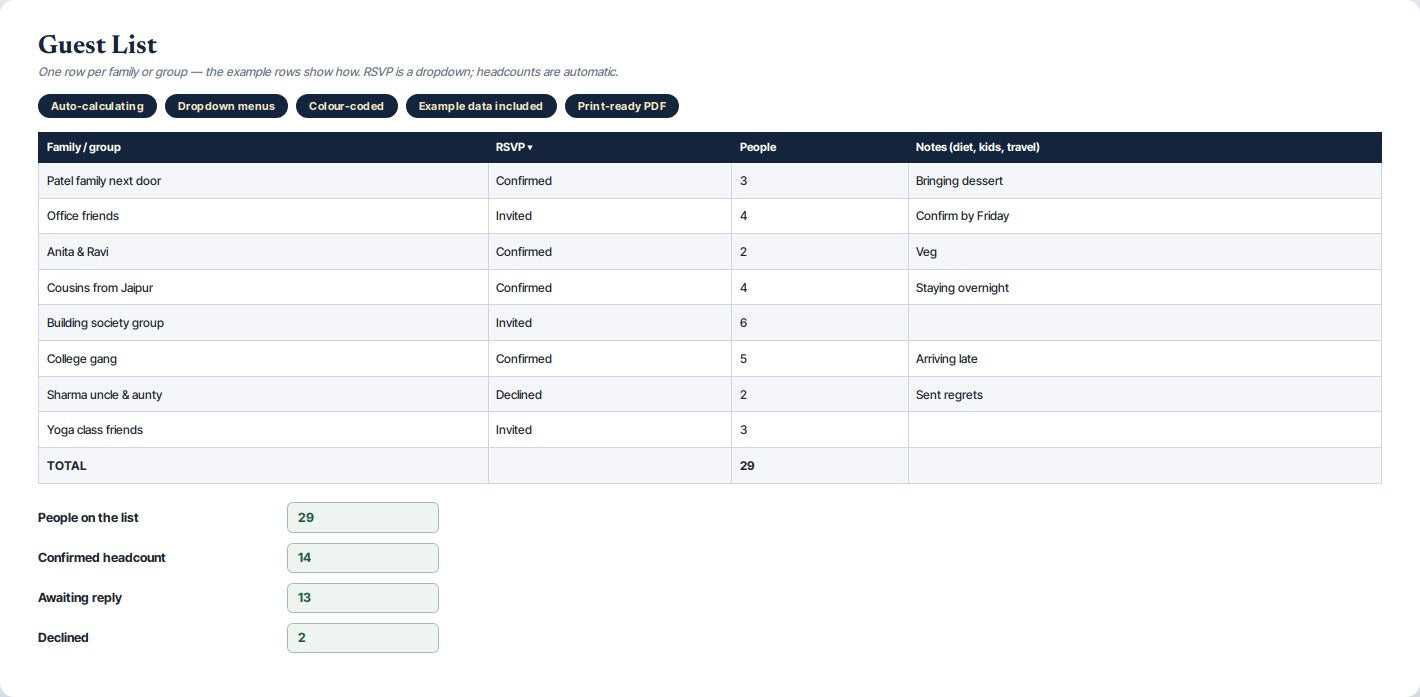
Task: Select the Confirm by Friday note
Action: (x=1145, y=216)
